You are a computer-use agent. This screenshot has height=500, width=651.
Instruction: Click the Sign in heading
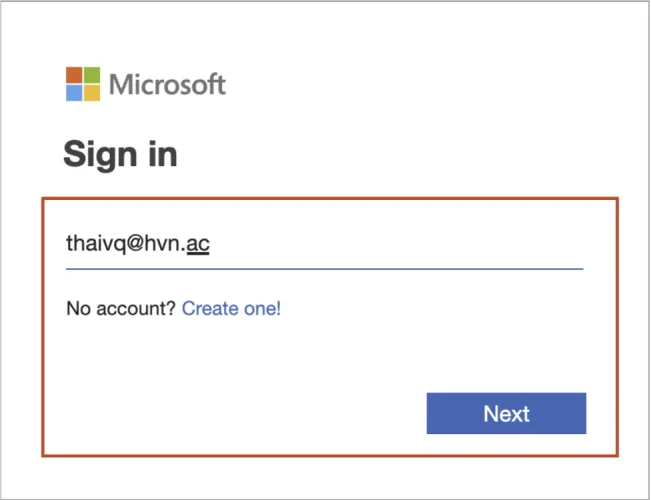tap(120, 154)
